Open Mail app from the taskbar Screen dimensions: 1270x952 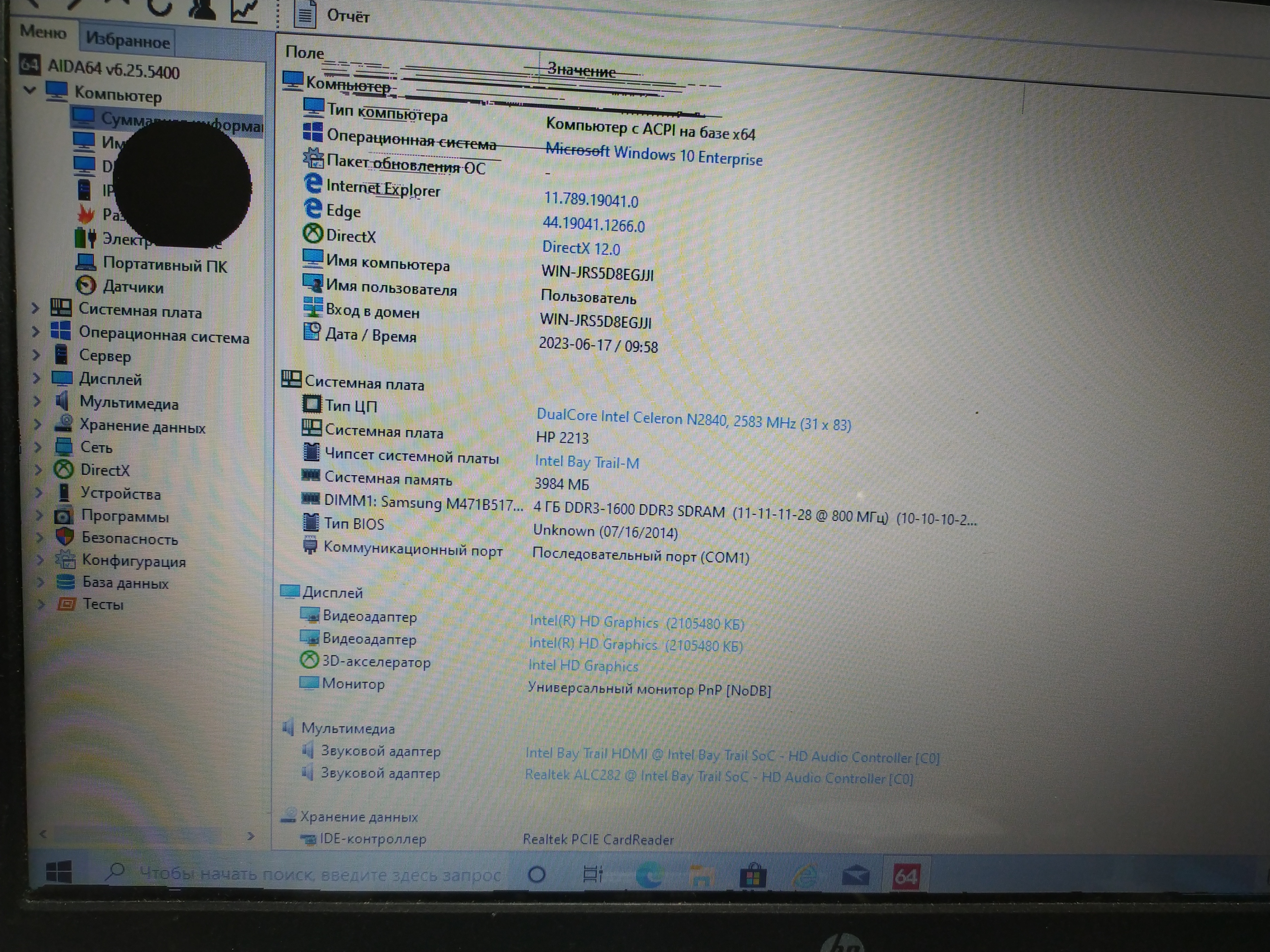(x=855, y=877)
